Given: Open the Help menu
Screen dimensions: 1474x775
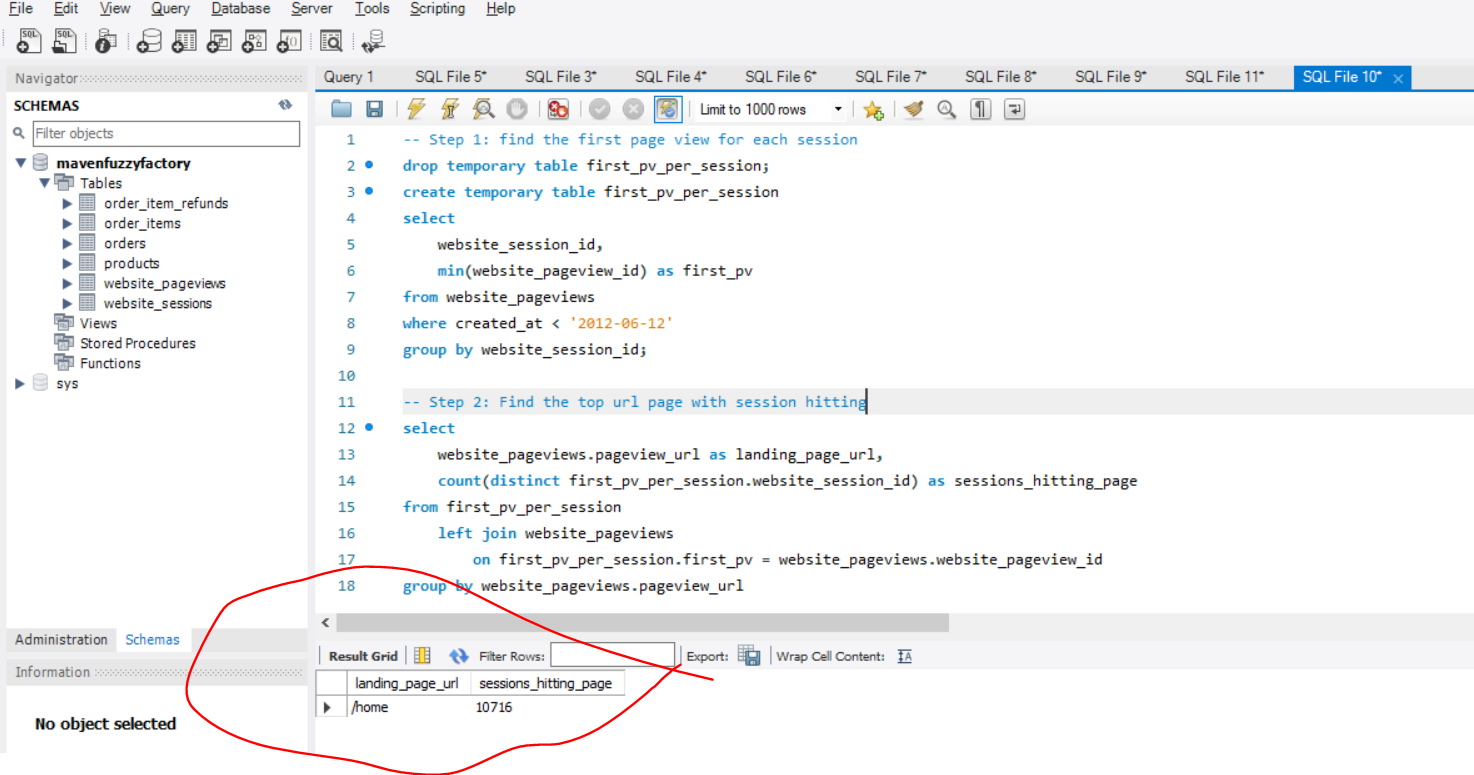Looking at the screenshot, I should pos(500,8).
